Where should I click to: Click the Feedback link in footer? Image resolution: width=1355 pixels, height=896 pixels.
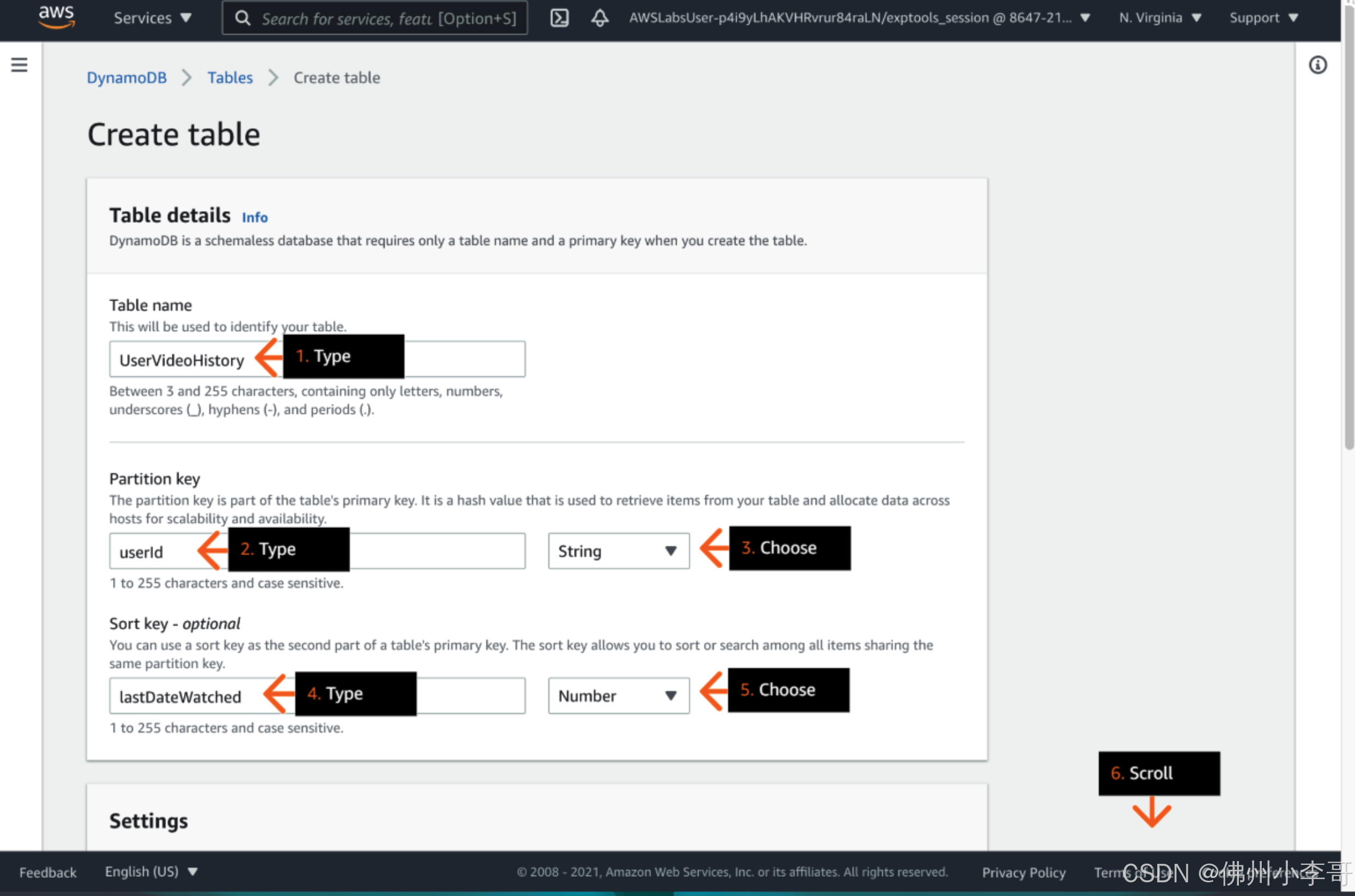[x=48, y=872]
